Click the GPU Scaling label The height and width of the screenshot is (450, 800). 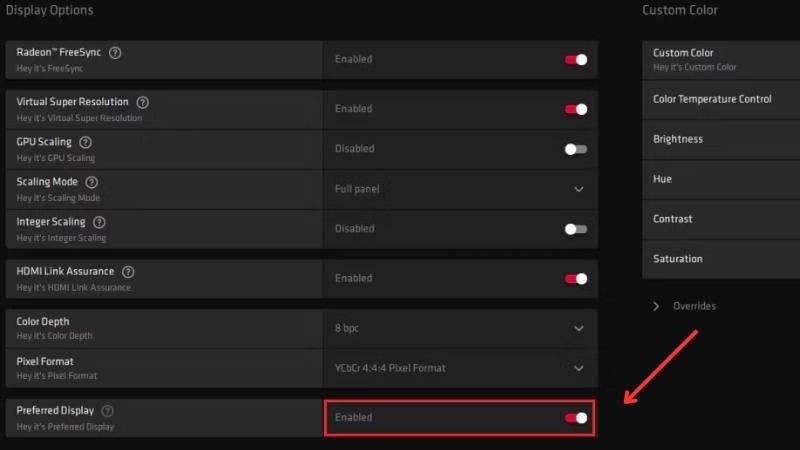(44, 142)
